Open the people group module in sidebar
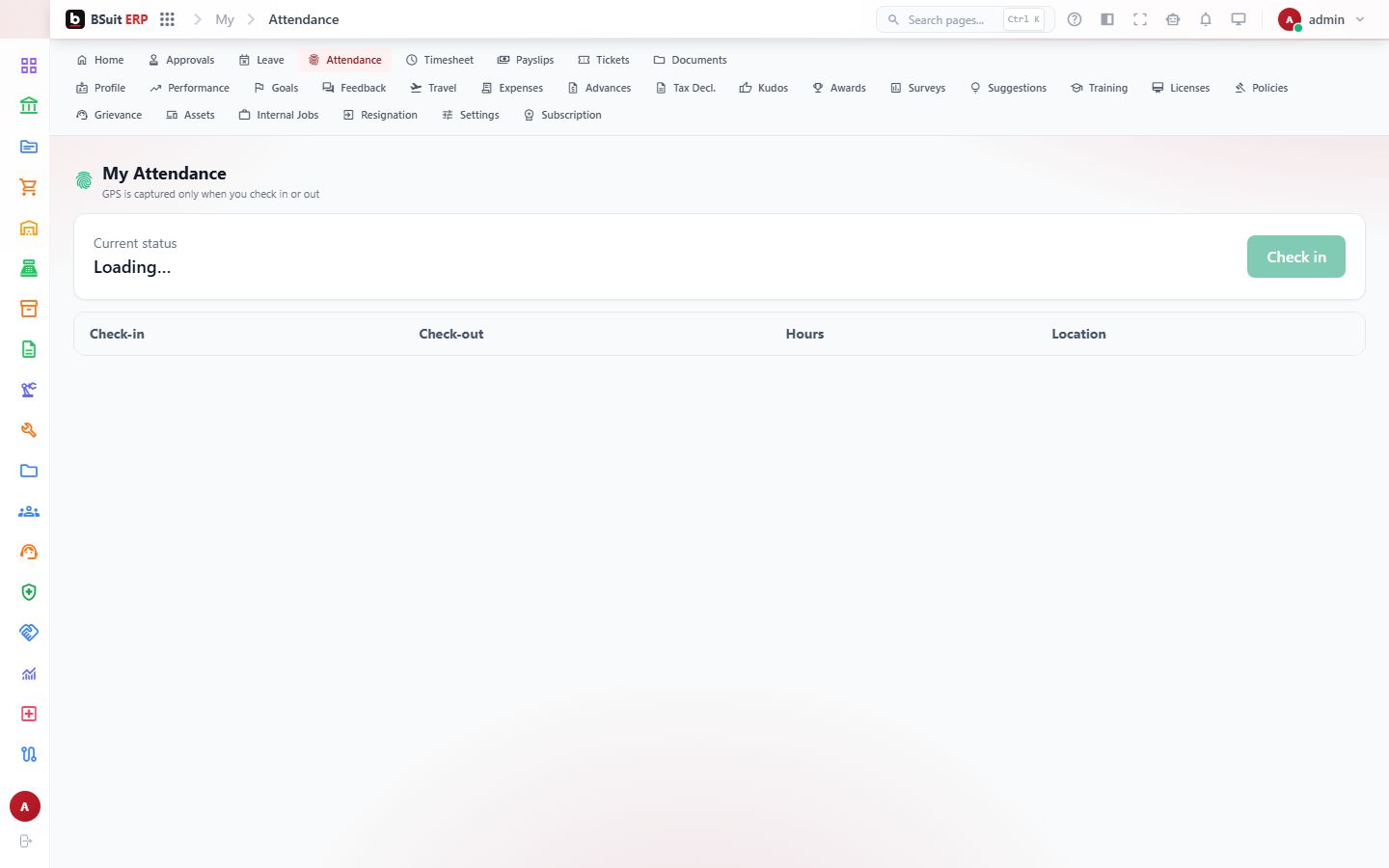 pyautogui.click(x=29, y=511)
